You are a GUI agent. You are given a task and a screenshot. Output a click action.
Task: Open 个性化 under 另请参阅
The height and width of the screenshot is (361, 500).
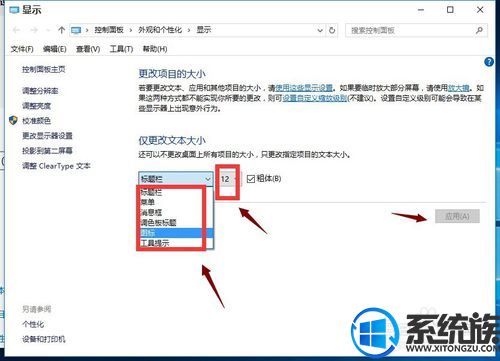coord(33,324)
